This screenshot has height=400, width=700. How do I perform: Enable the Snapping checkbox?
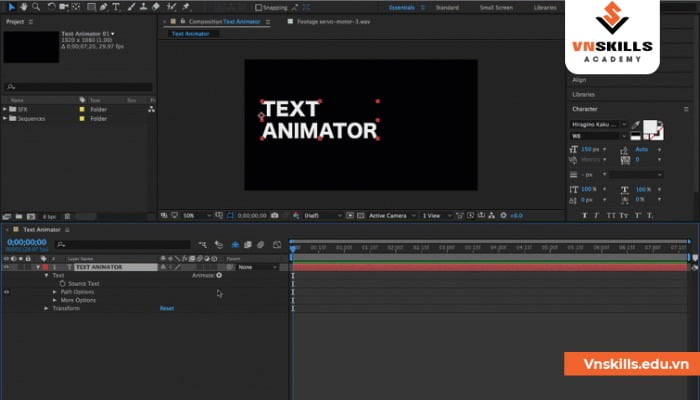[x=256, y=7]
